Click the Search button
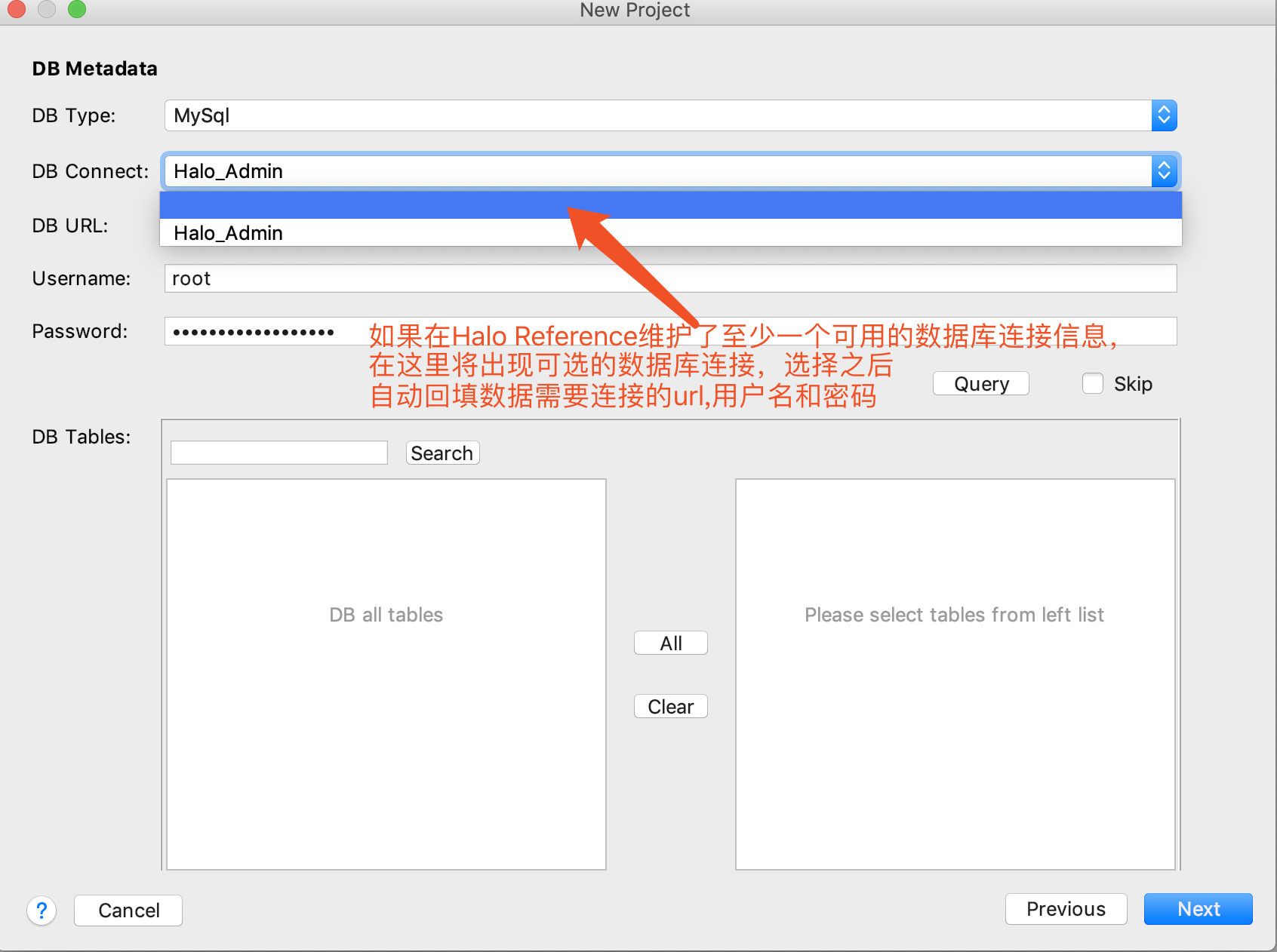 [x=442, y=453]
